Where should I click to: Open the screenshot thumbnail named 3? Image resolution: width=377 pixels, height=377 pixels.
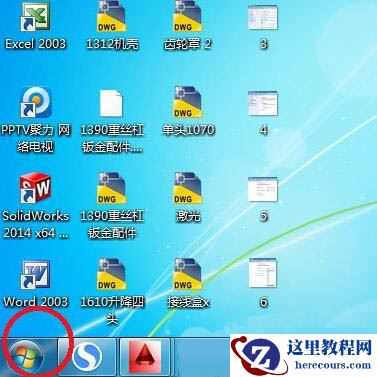click(x=263, y=18)
